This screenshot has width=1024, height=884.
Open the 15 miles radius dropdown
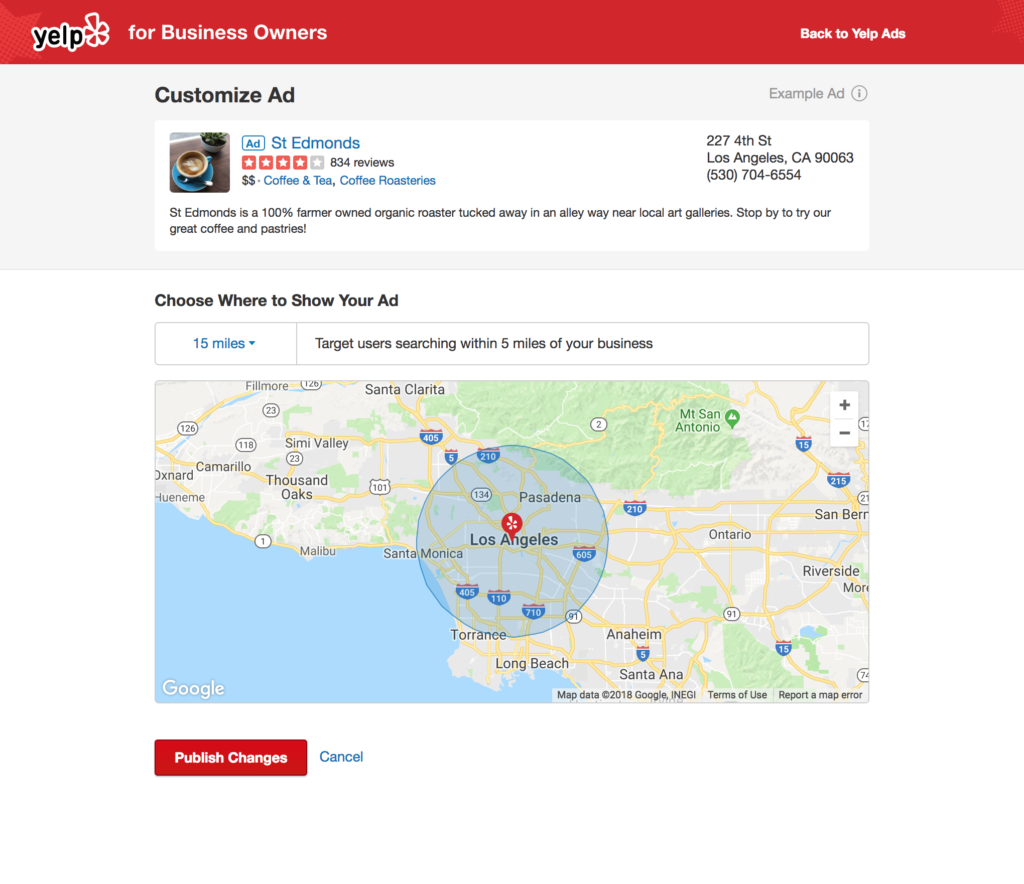[224, 343]
